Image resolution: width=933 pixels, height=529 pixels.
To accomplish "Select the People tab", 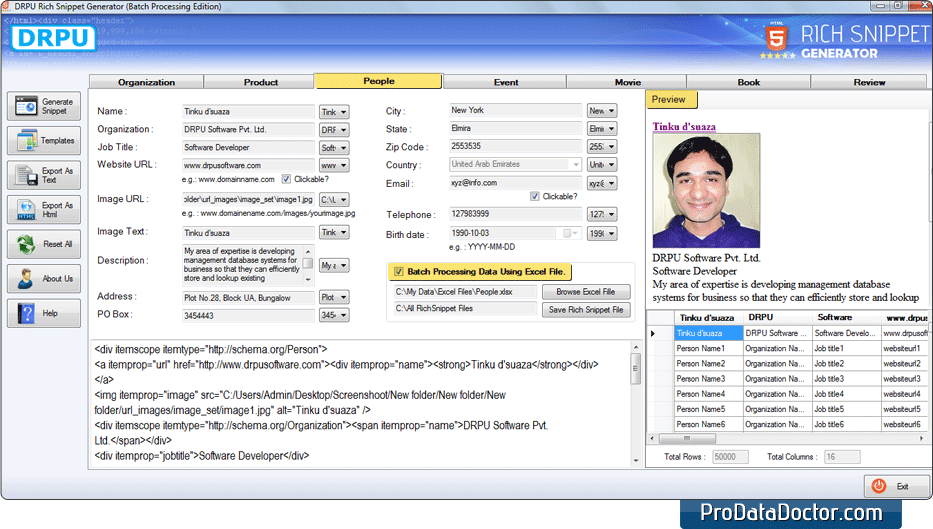I will [x=378, y=81].
